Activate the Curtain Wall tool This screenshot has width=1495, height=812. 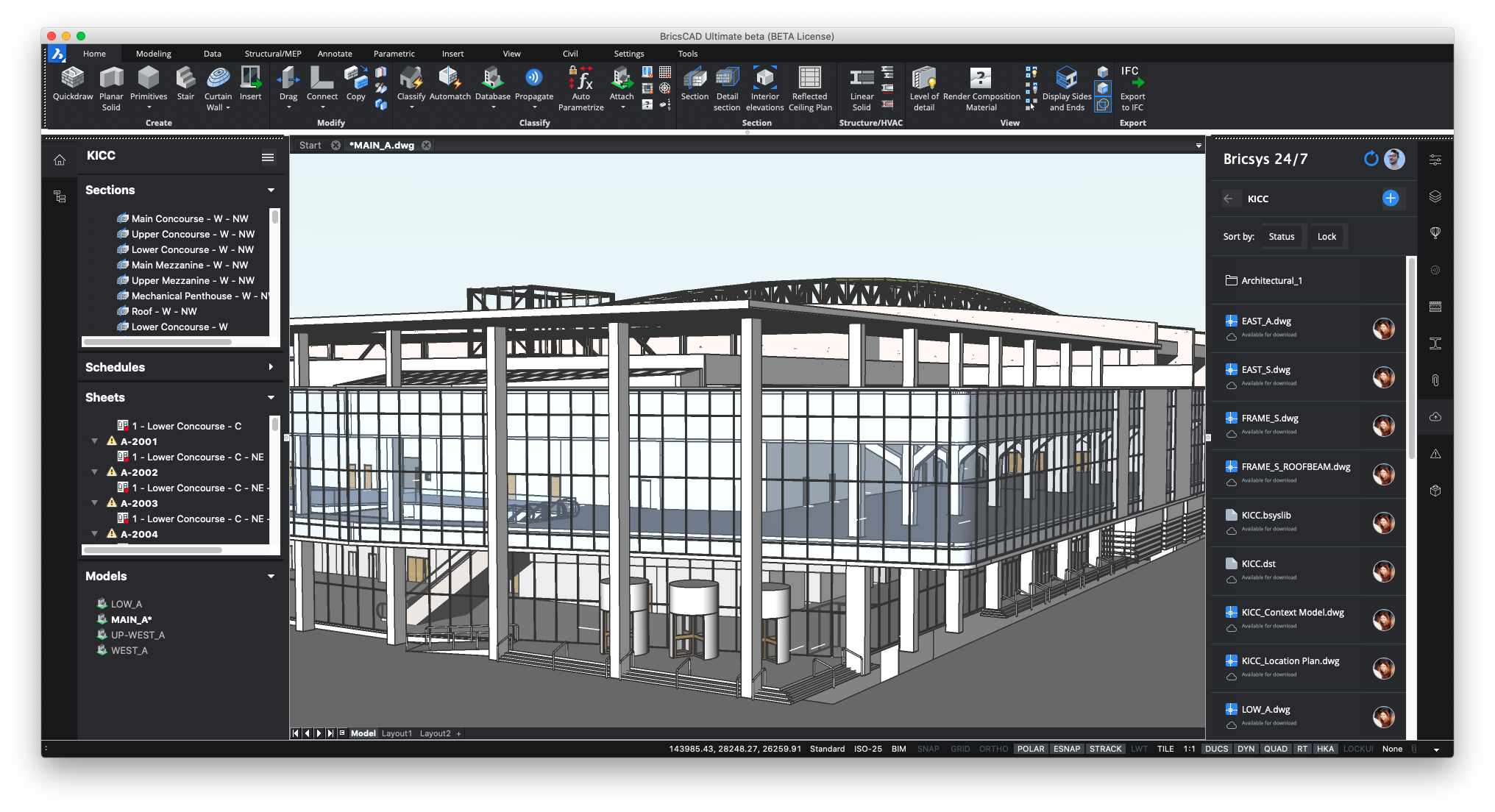click(x=218, y=89)
